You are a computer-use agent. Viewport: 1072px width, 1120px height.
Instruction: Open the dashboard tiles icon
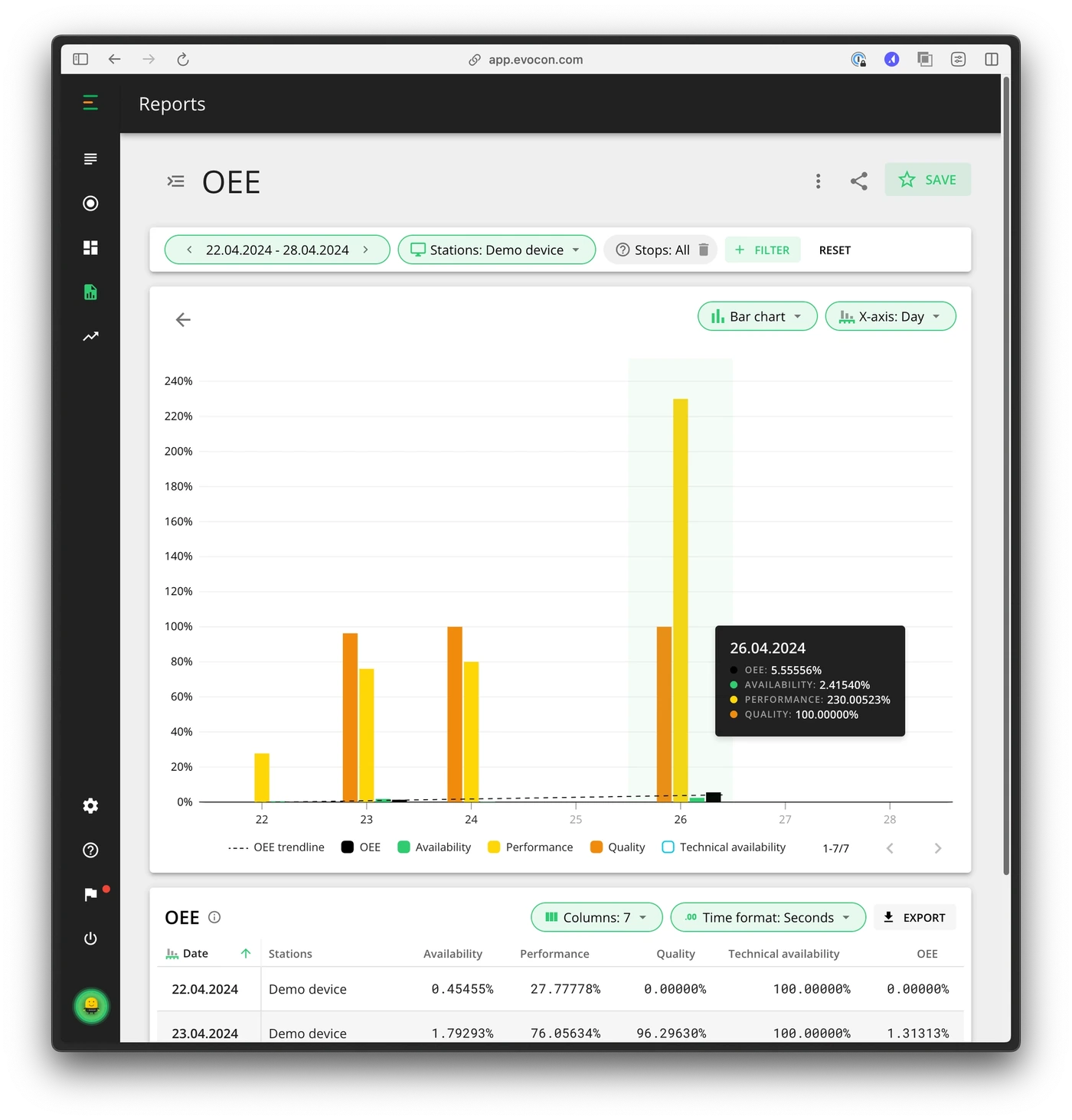tap(90, 247)
